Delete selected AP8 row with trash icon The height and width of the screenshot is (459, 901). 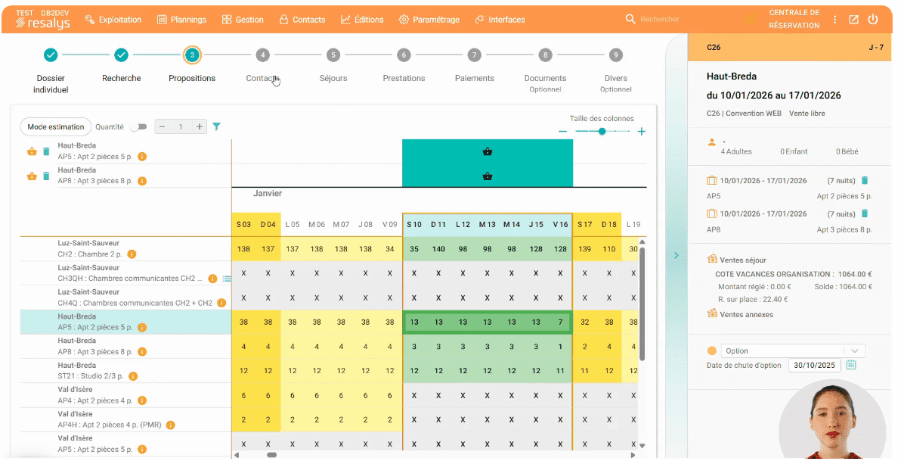[46, 176]
